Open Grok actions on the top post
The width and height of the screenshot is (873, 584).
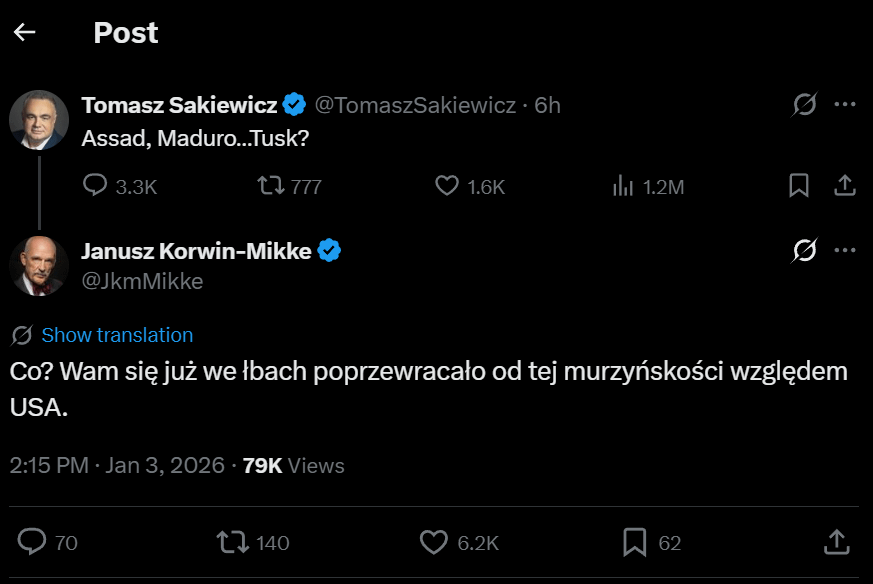coord(803,104)
